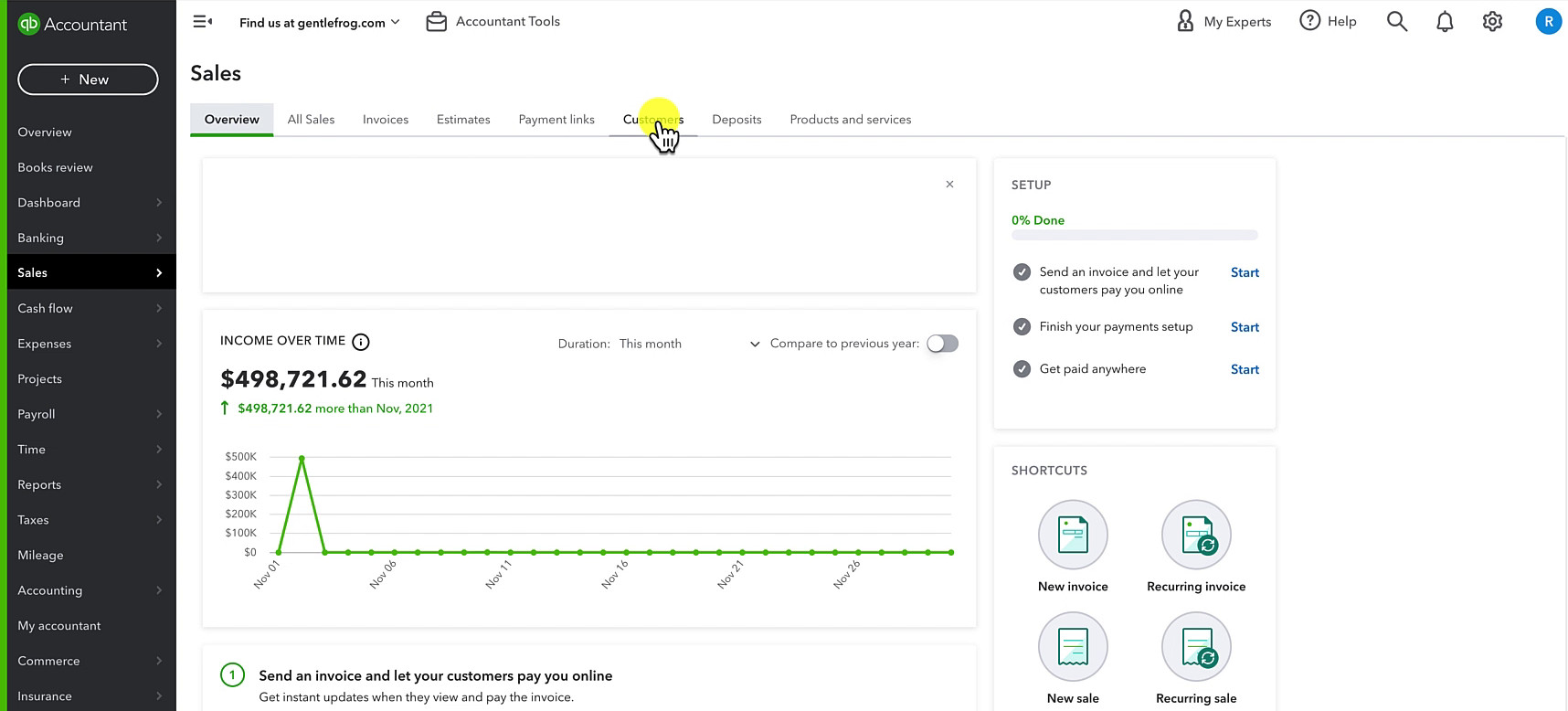Open the 'Find us at gentlefrog.com' company dropdown

pos(320,22)
